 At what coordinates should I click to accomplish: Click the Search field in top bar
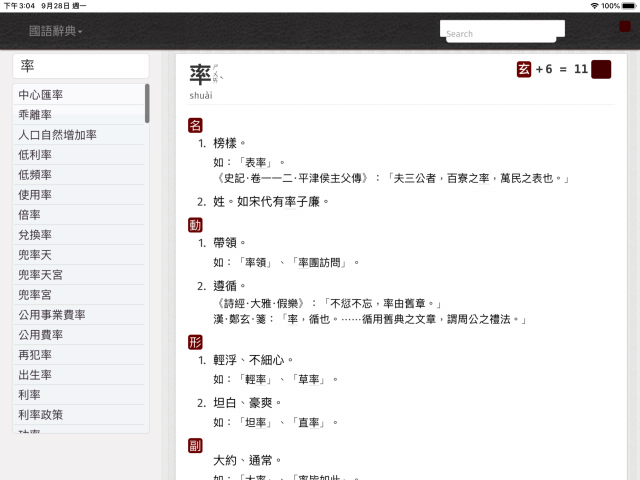tap(502, 32)
